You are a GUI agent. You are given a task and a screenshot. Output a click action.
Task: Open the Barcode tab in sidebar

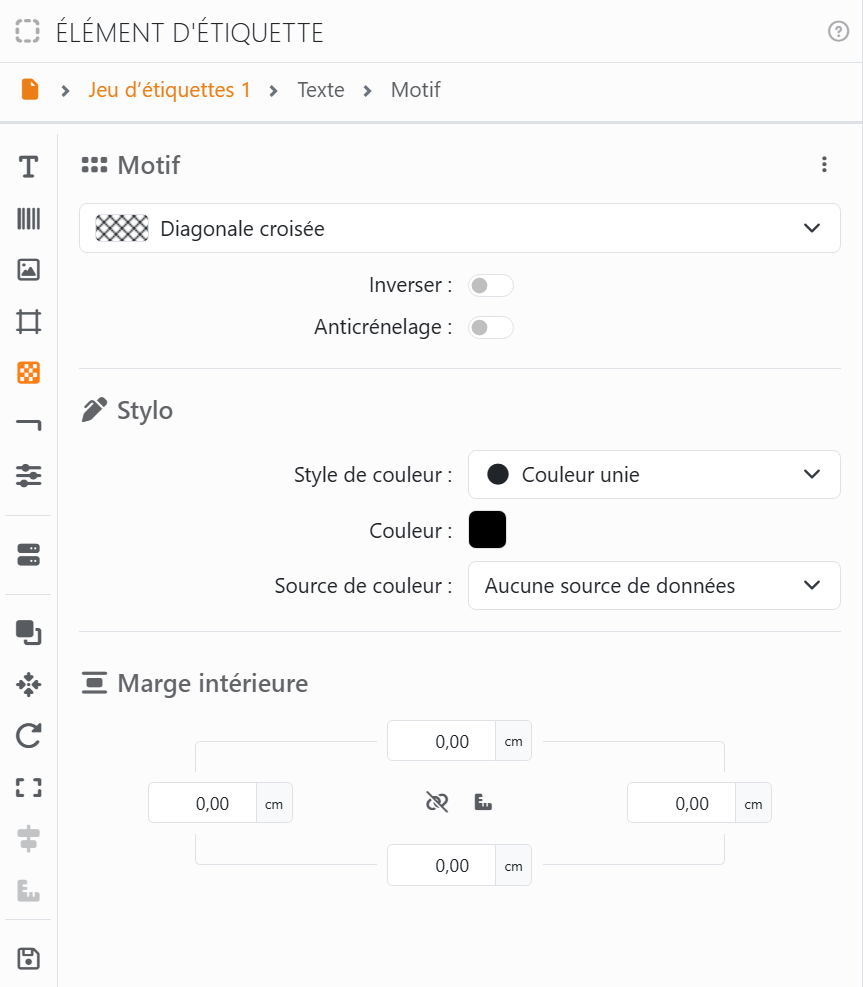28,218
